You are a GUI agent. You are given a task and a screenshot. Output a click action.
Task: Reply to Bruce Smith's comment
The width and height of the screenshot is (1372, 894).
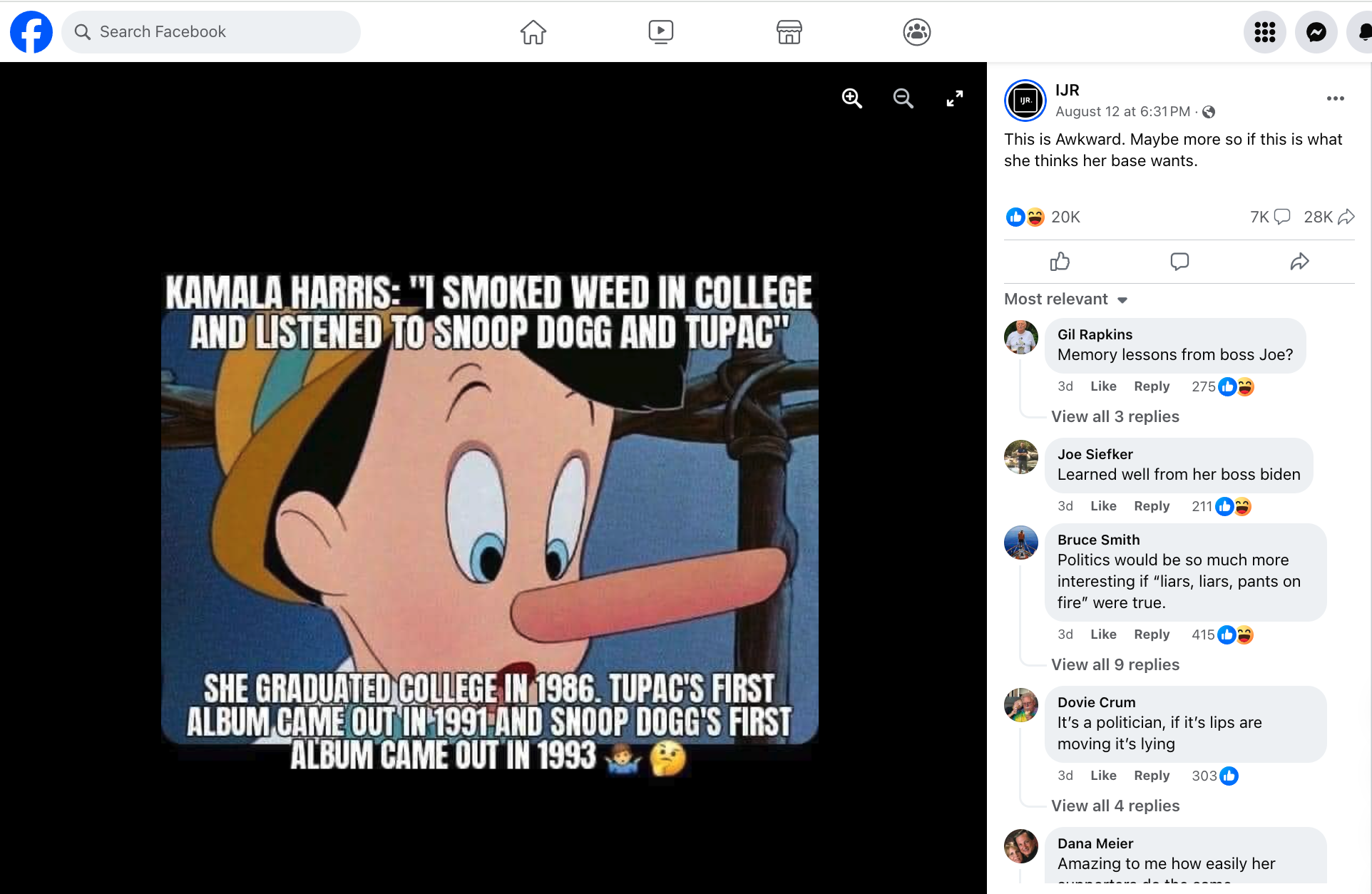[x=1152, y=634]
